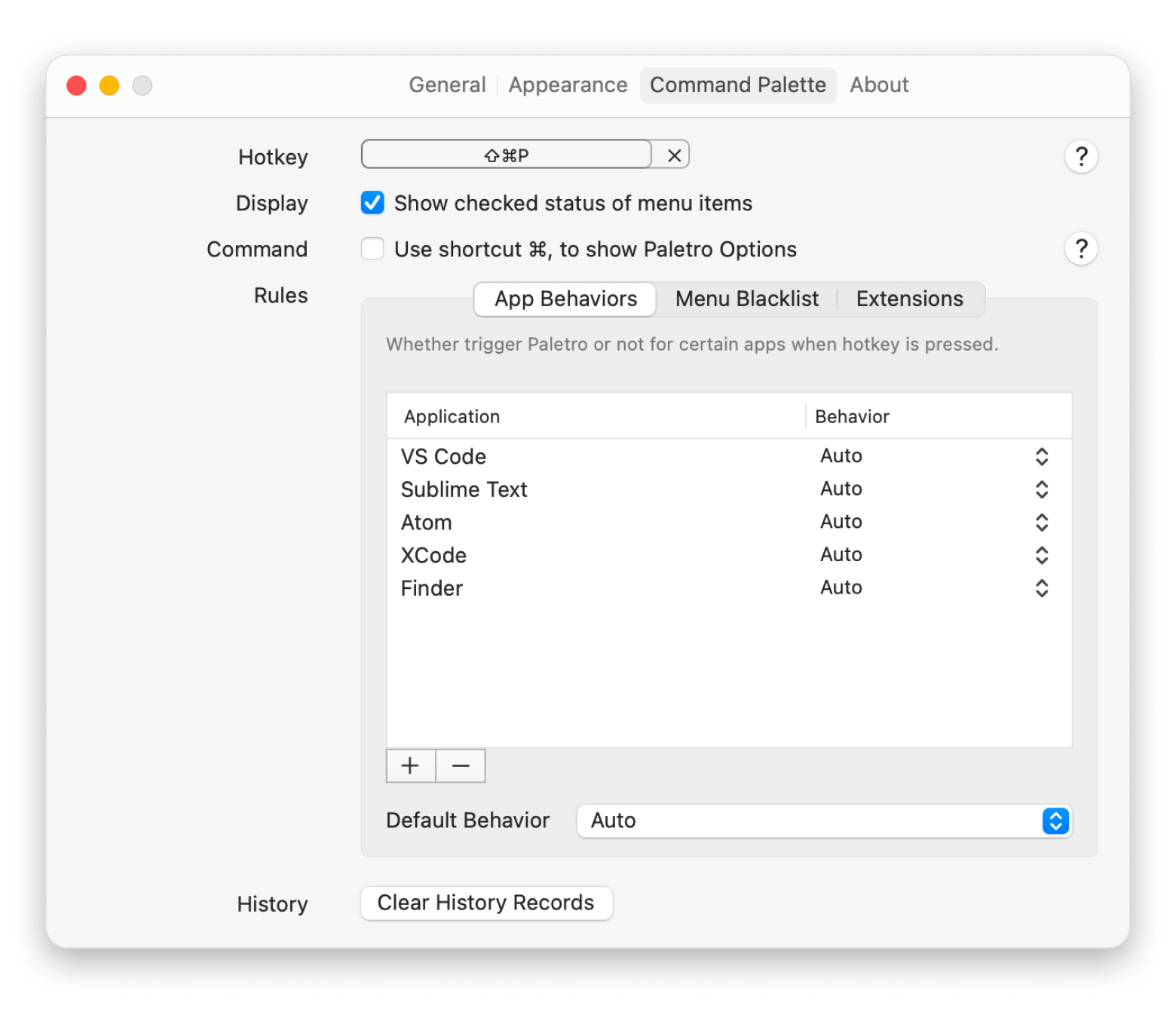
Task: Select the VS Code row
Action: [729, 456]
